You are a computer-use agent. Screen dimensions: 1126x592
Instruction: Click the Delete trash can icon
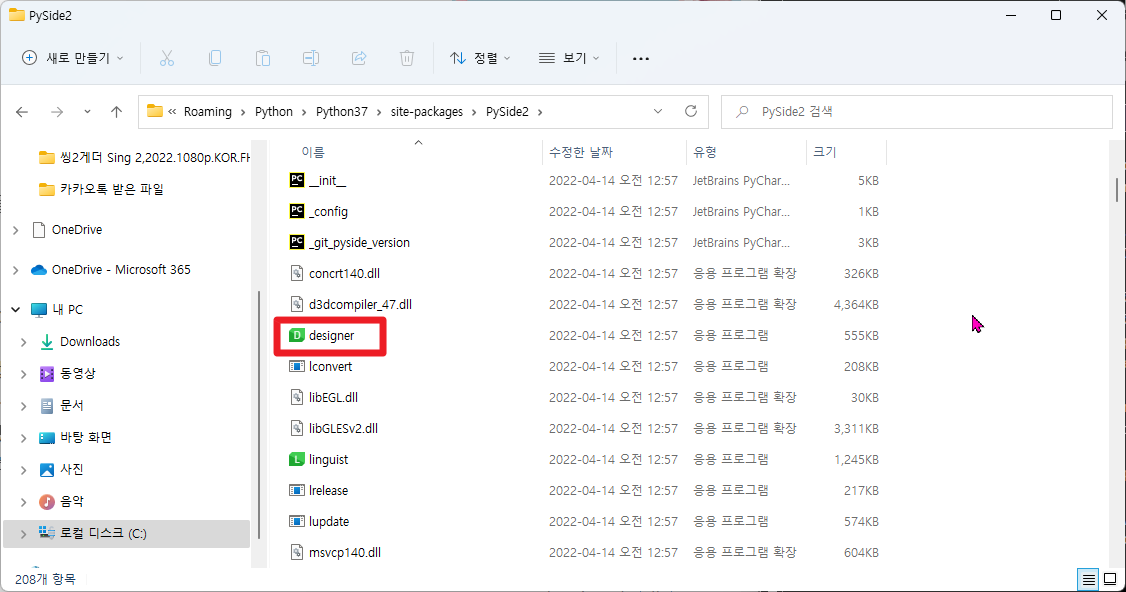[407, 58]
